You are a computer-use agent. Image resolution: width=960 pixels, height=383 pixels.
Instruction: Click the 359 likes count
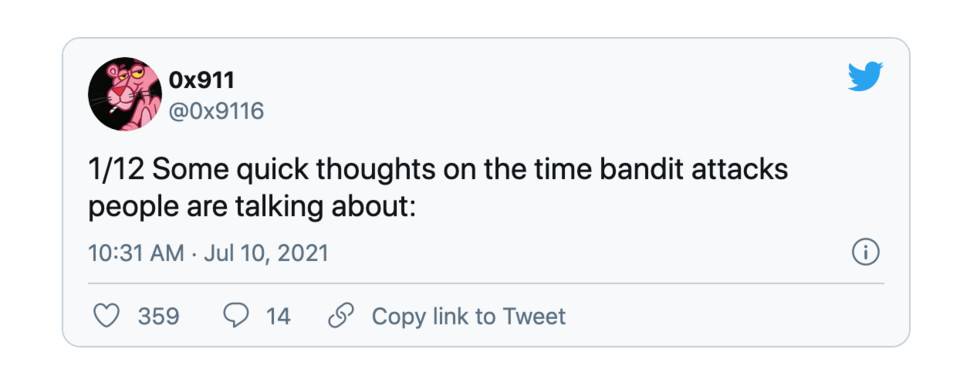tap(159, 316)
